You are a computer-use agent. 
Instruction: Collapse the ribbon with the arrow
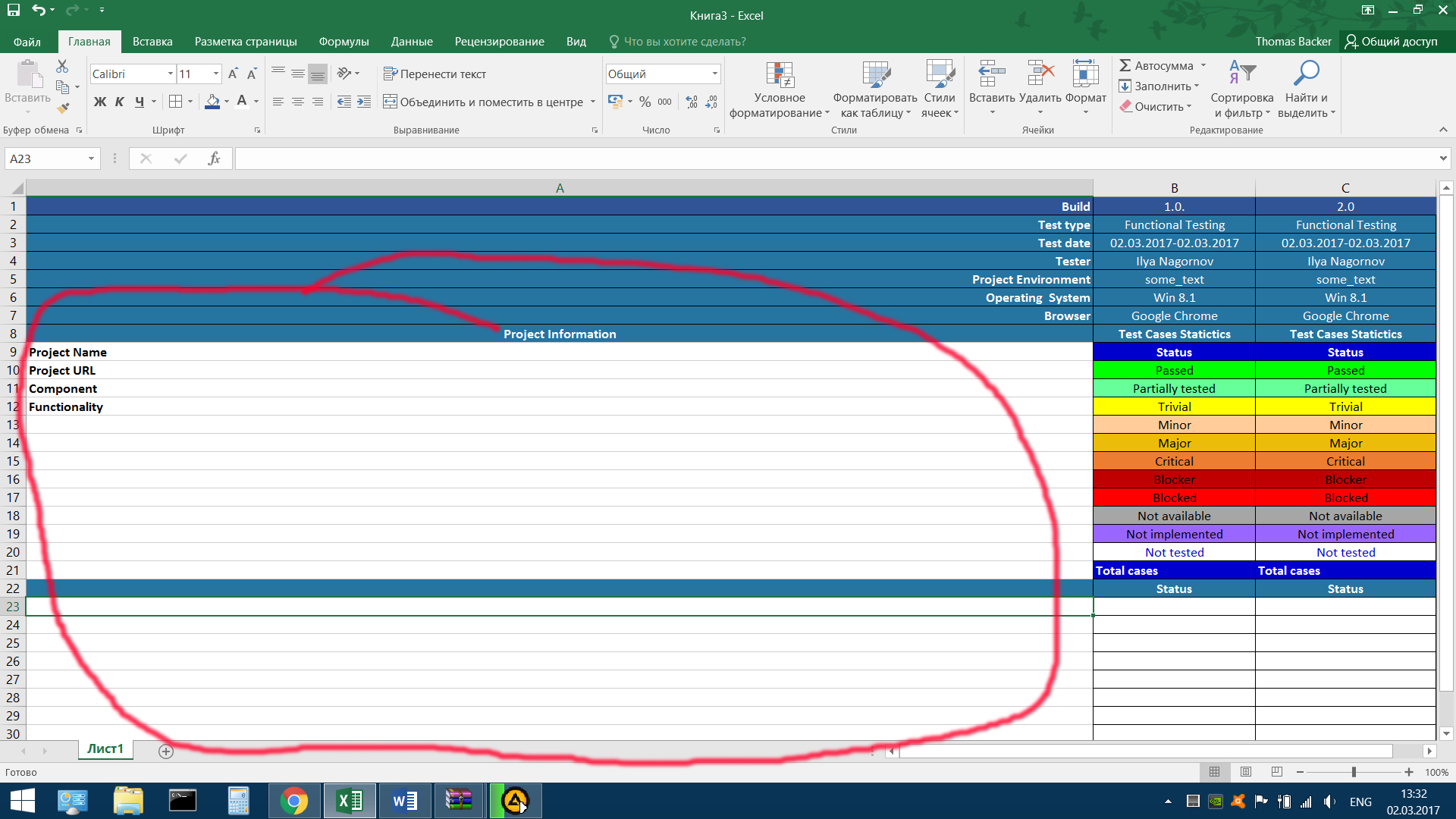coord(1443,130)
